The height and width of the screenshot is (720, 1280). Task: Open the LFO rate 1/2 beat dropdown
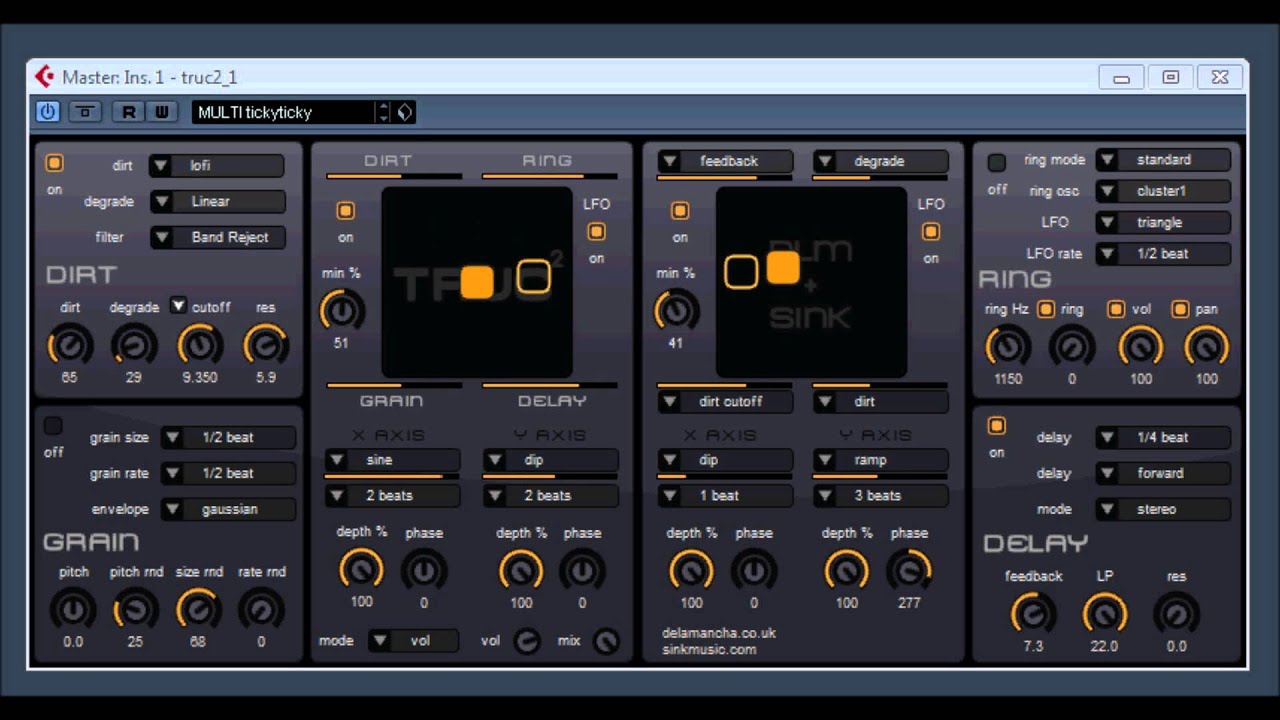[x=1163, y=254]
